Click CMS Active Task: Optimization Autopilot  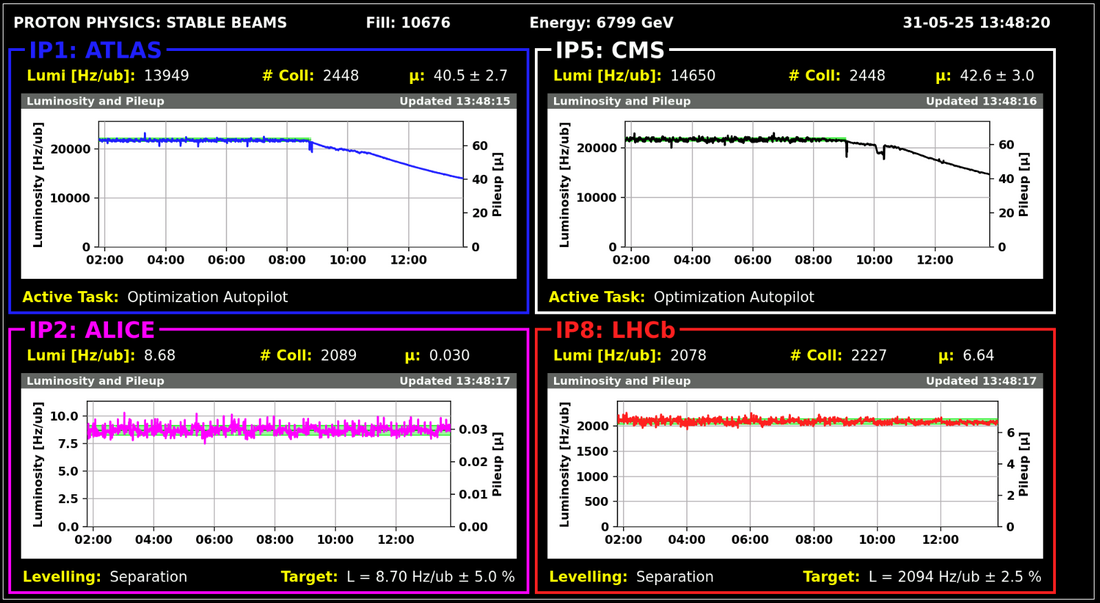pos(682,297)
